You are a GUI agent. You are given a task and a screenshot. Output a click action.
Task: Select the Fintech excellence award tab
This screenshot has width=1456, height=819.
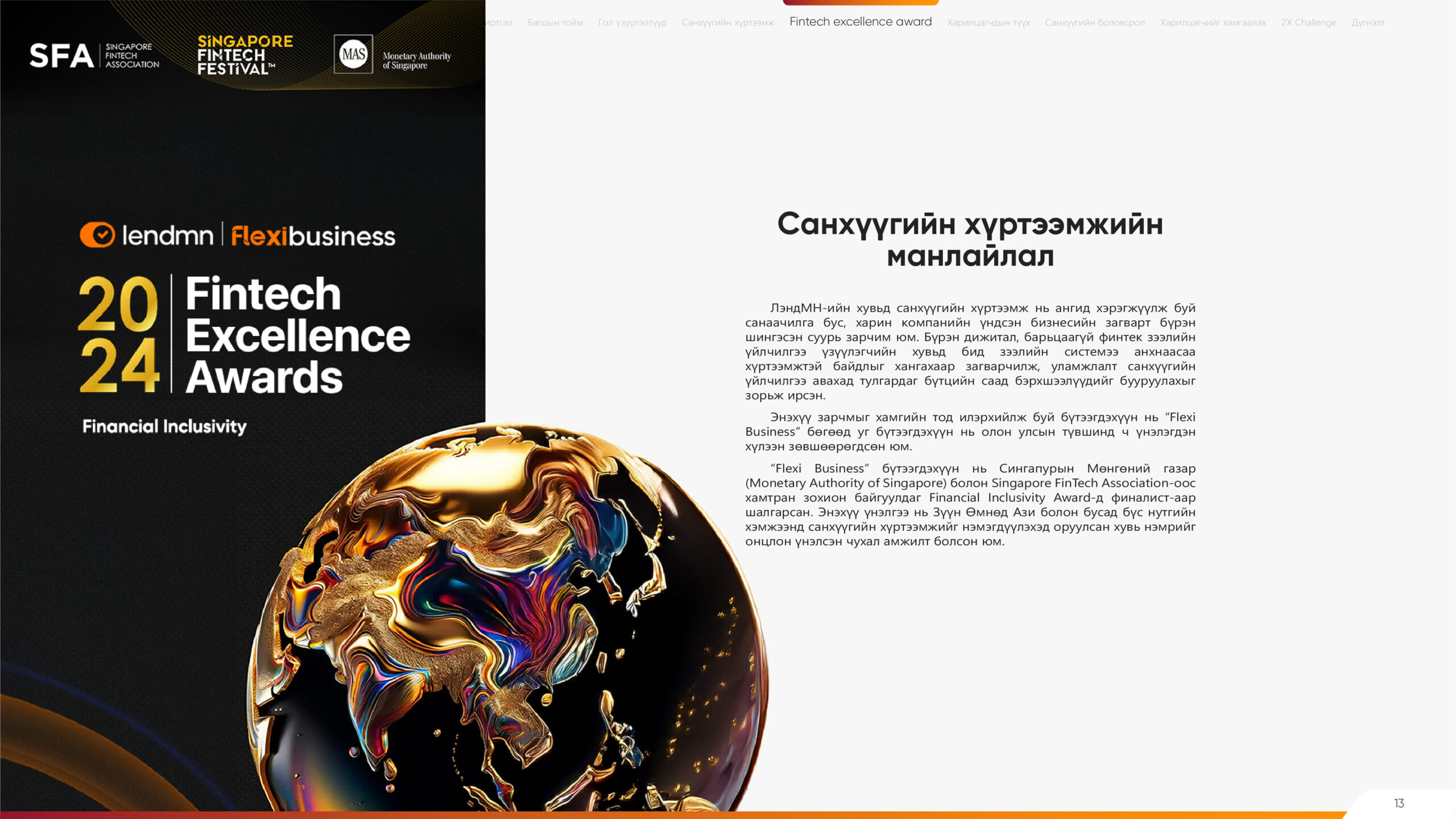pyautogui.click(x=860, y=22)
